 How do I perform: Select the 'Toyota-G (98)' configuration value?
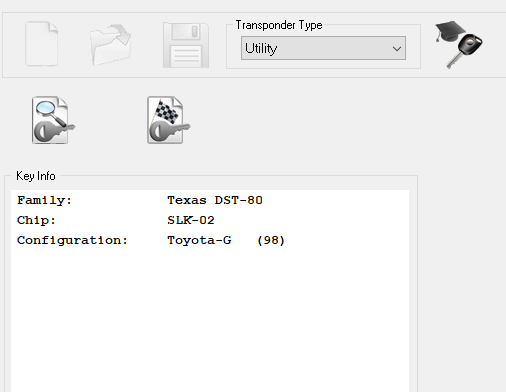226,240
